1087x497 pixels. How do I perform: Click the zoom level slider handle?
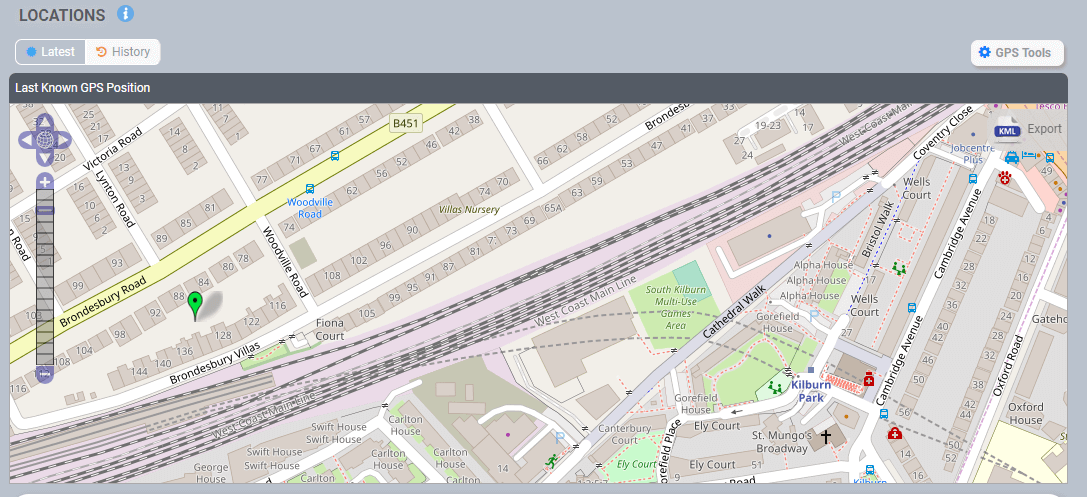coord(45,211)
